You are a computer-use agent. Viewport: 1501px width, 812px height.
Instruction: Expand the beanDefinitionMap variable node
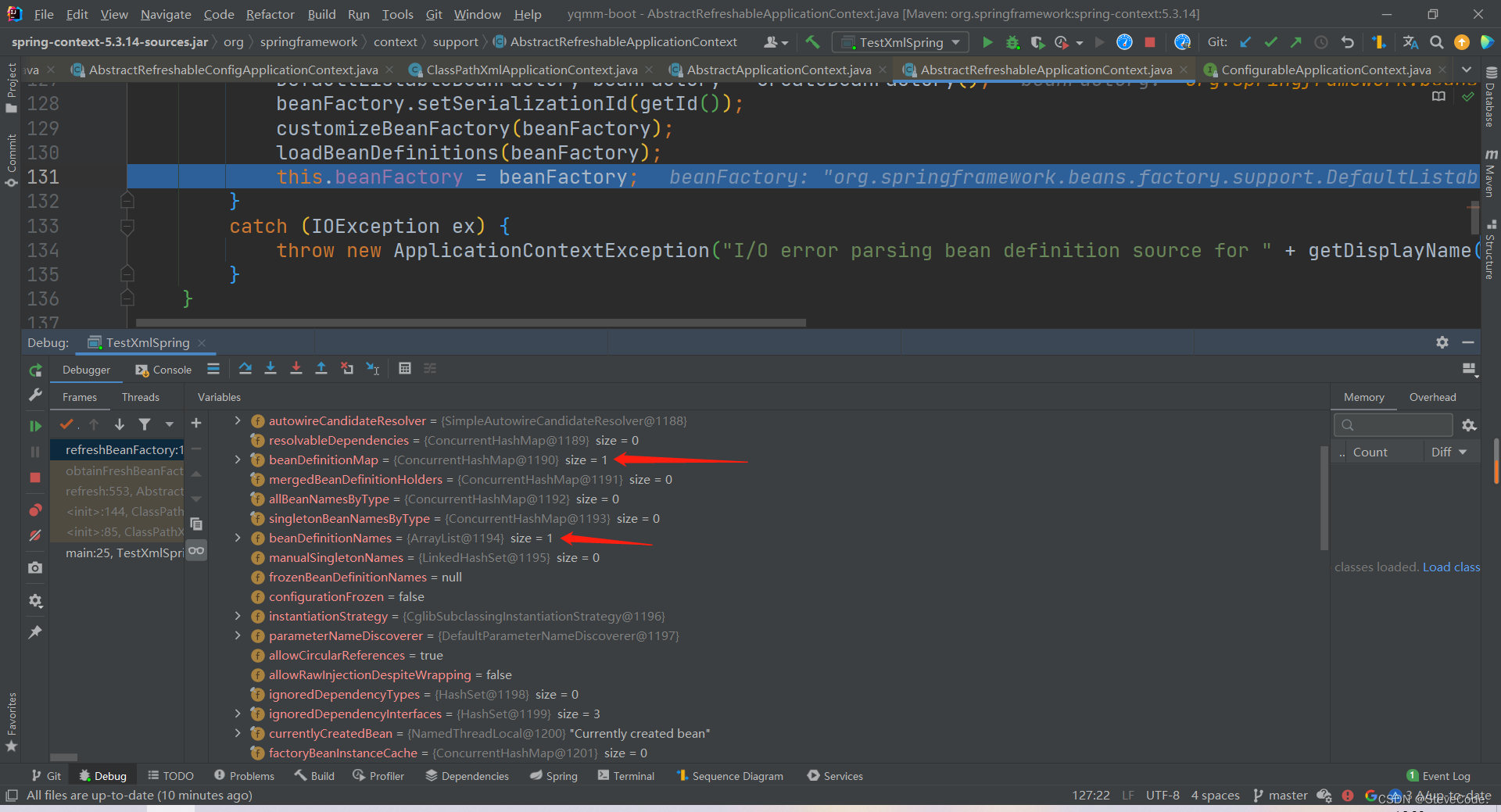click(x=238, y=460)
